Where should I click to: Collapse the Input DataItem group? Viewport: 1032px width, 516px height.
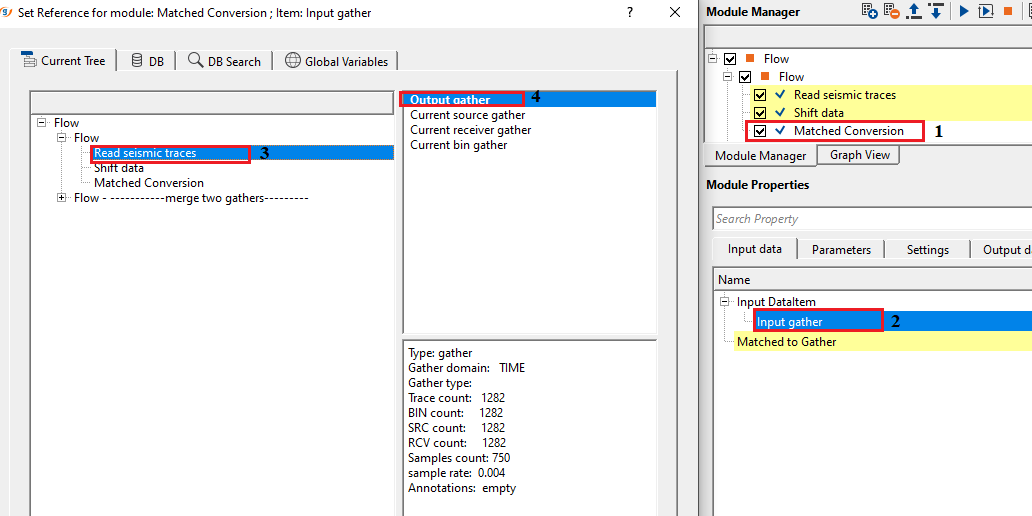pyautogui.click(x=725, y=301)
